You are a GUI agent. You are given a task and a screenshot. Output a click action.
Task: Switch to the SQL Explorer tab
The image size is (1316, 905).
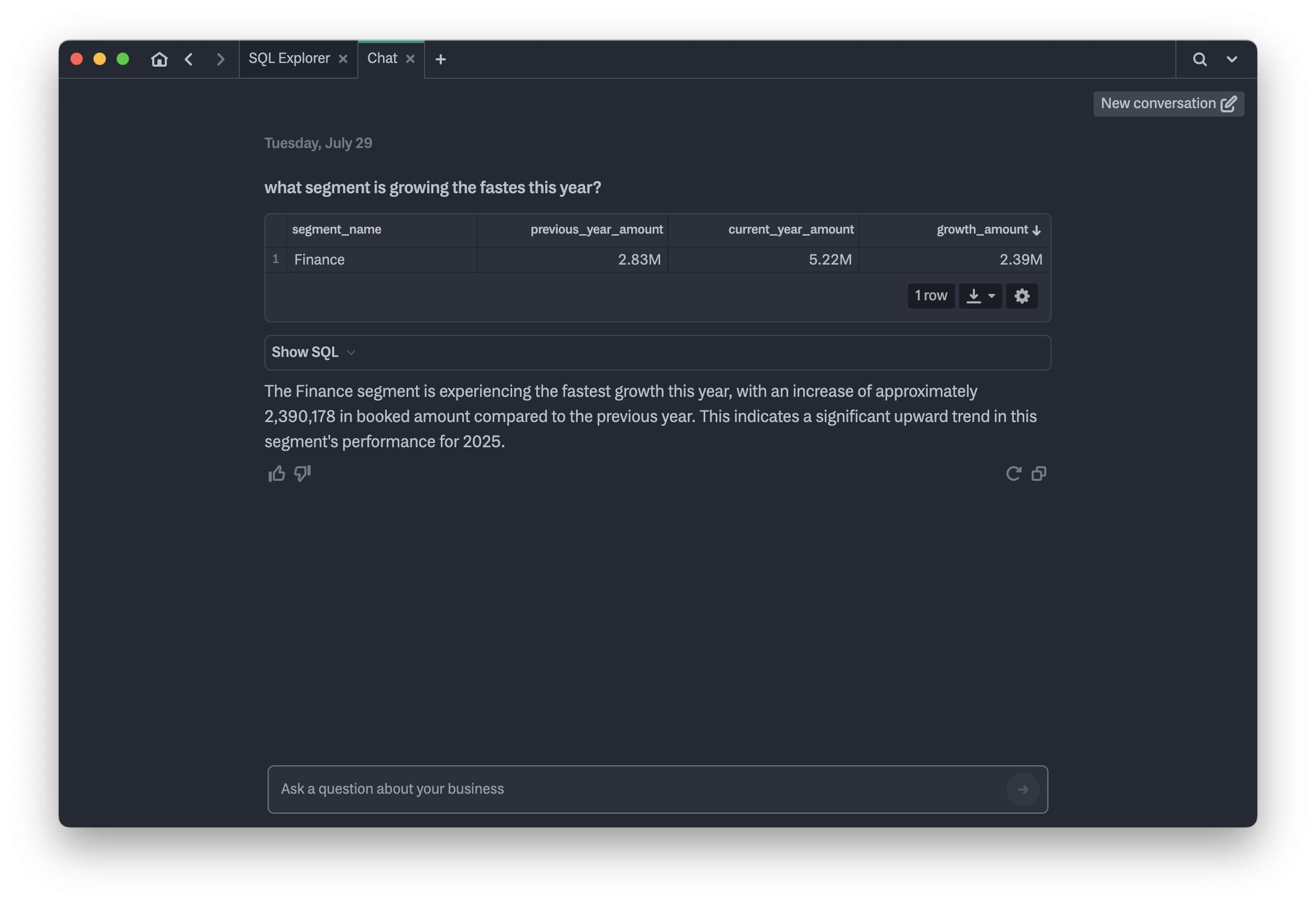pos(289,58)
